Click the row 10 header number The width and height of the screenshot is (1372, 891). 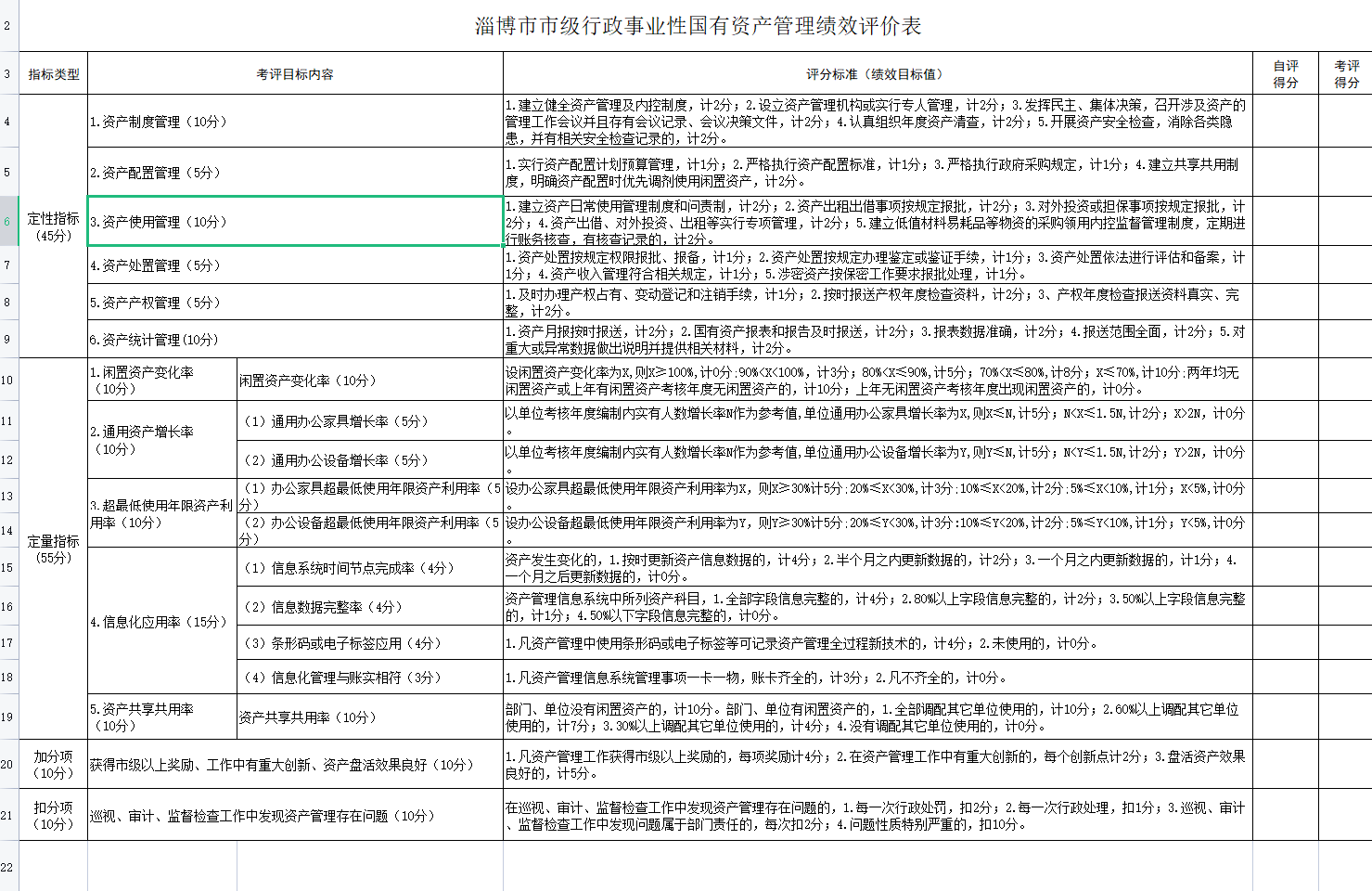click(9, 380)
